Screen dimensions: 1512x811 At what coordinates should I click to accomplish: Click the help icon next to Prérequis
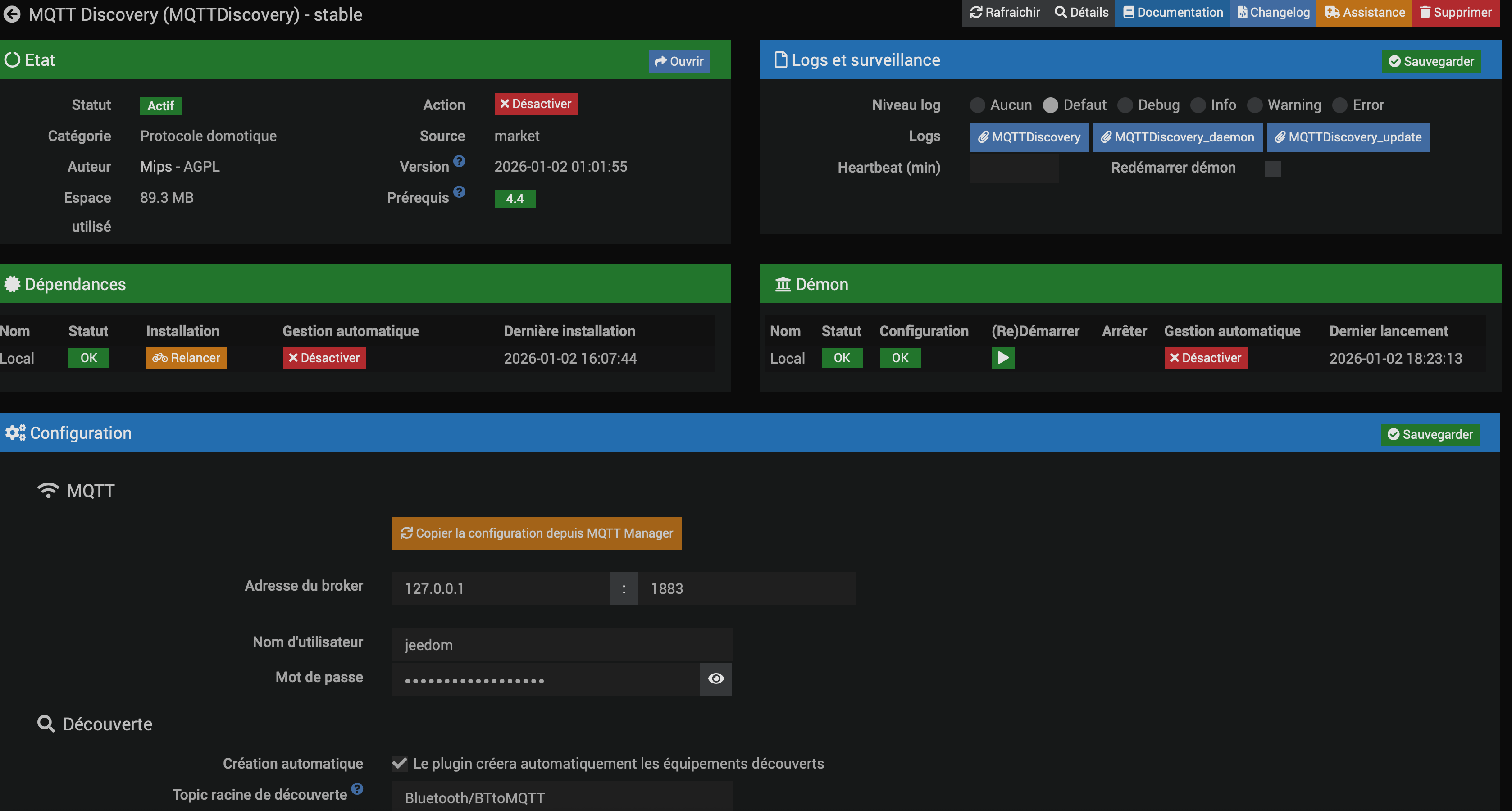point(459,192)
